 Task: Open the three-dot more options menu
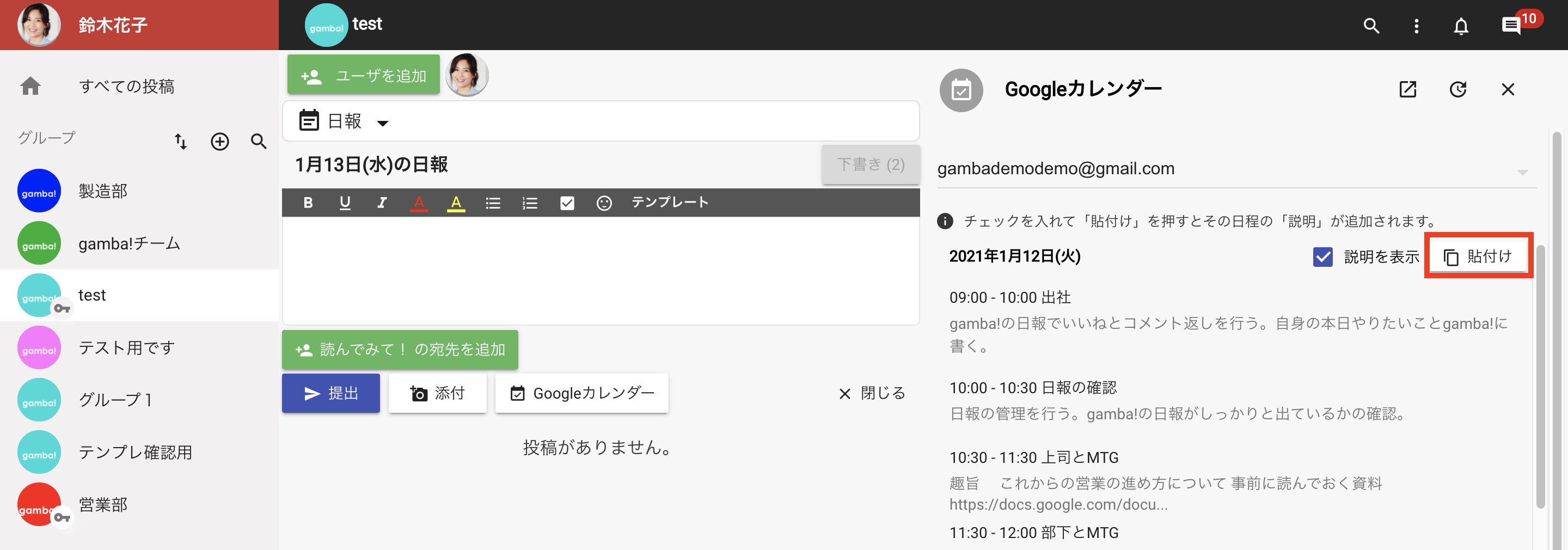pyautogui.click(x=1417, y=26)
